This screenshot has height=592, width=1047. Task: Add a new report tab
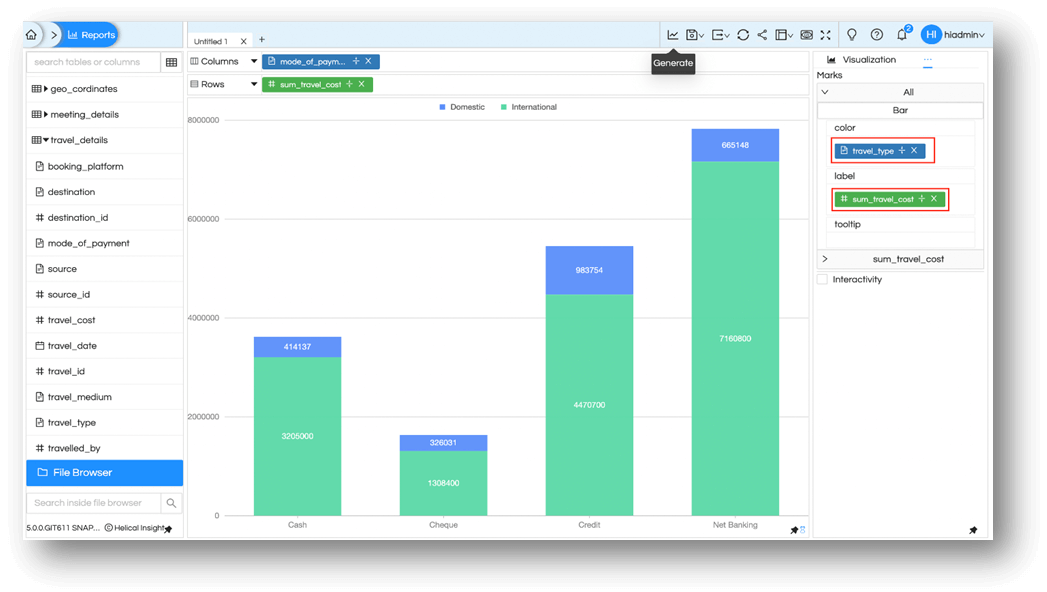tap(262, 40)
